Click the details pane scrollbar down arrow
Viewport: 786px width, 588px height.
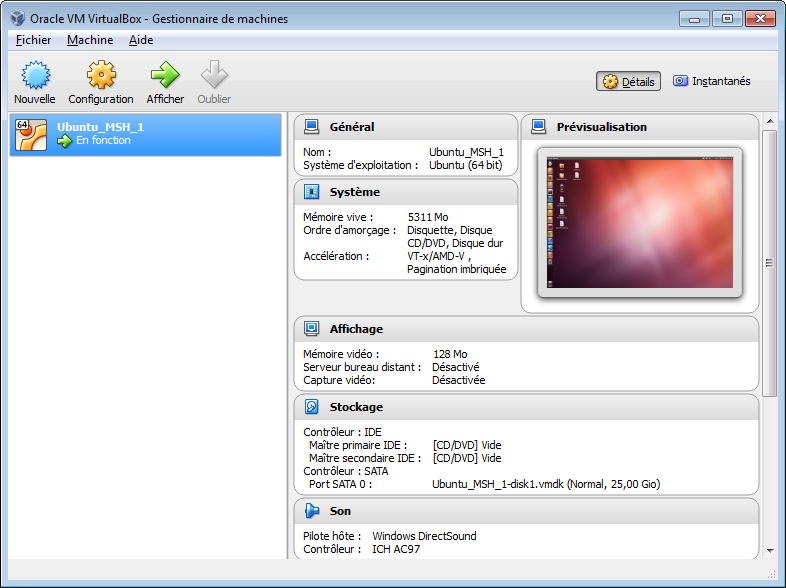[769, 550]
